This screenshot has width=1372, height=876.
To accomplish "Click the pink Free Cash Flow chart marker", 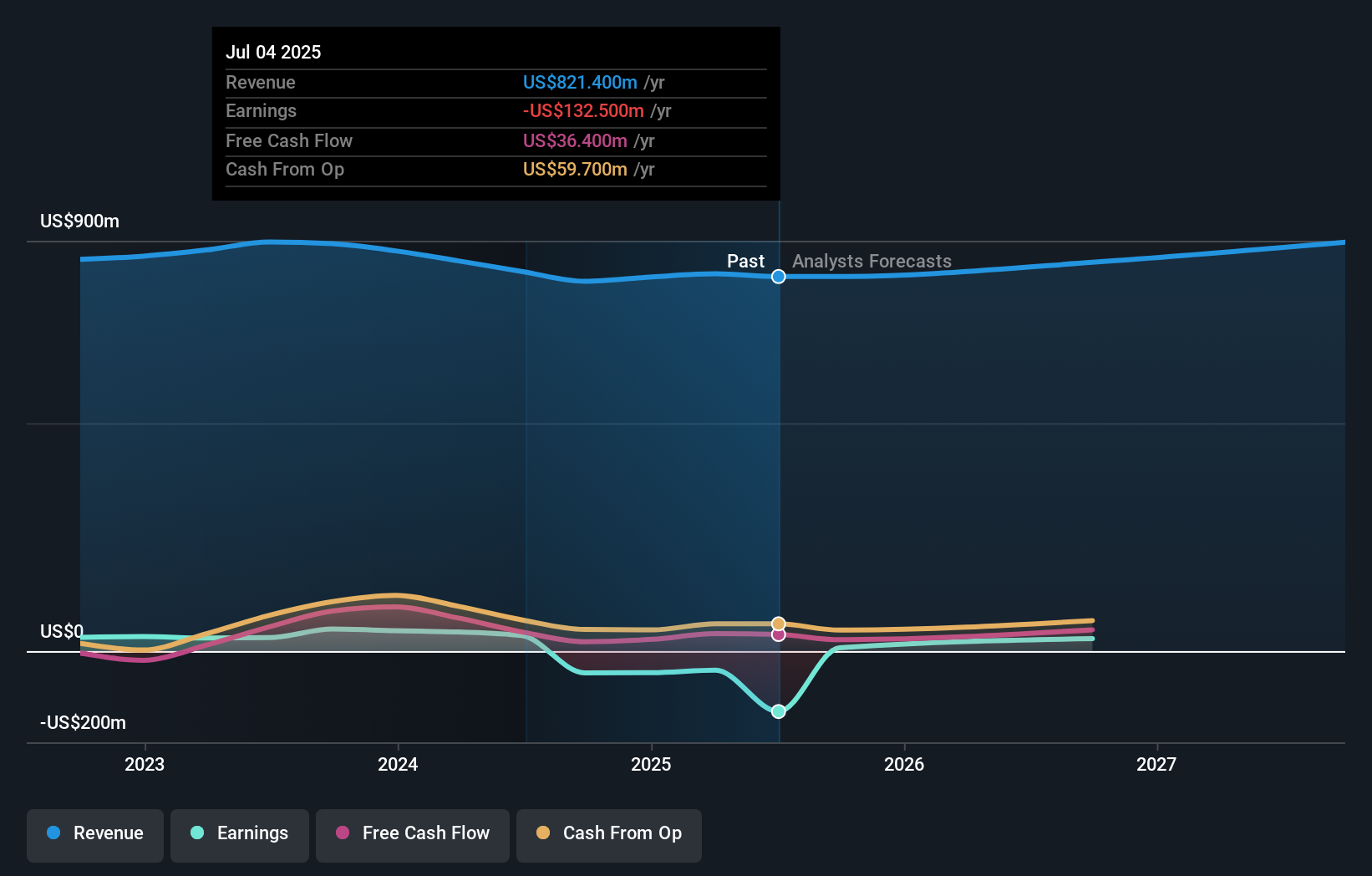I will pos(778,635).
